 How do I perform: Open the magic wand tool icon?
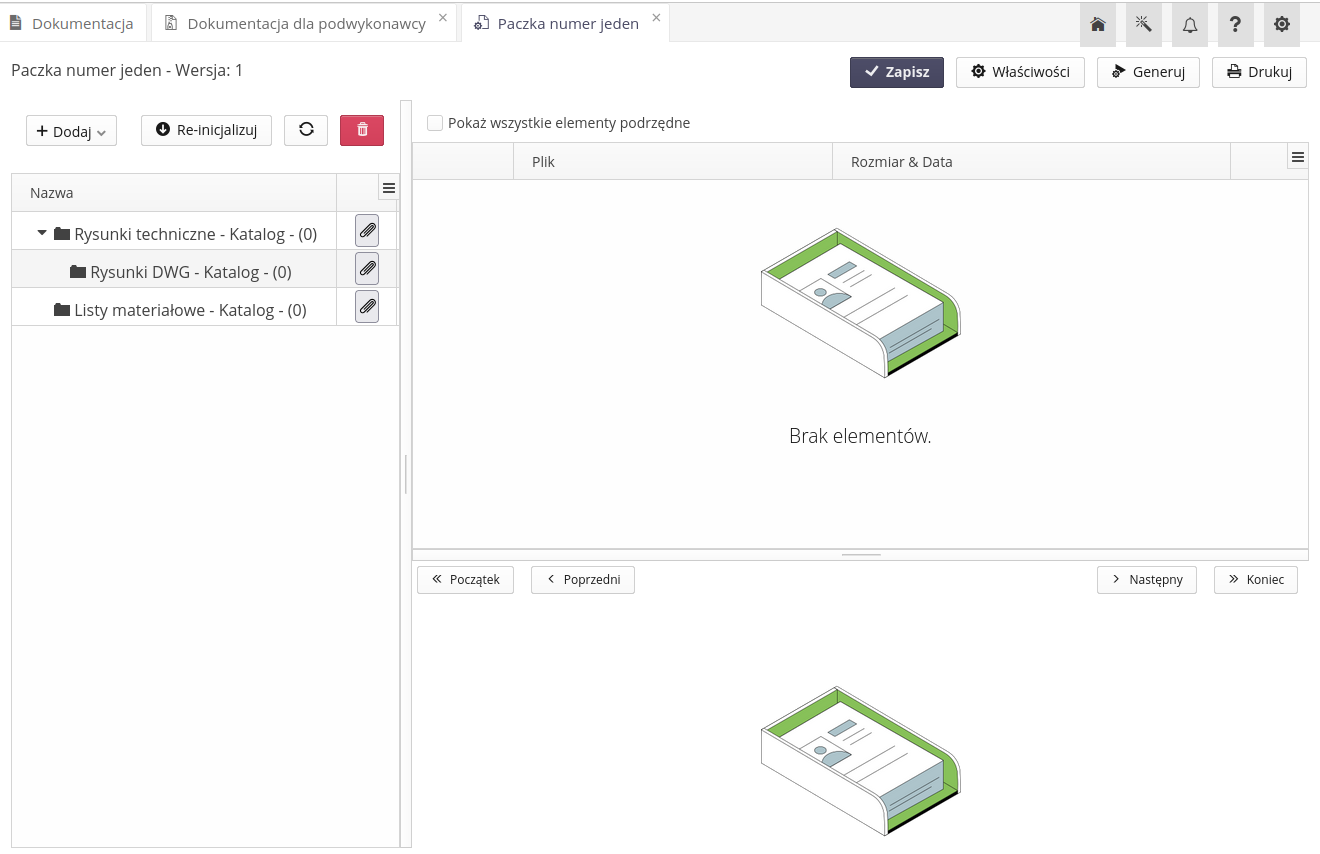click(x=1144, y=25)
